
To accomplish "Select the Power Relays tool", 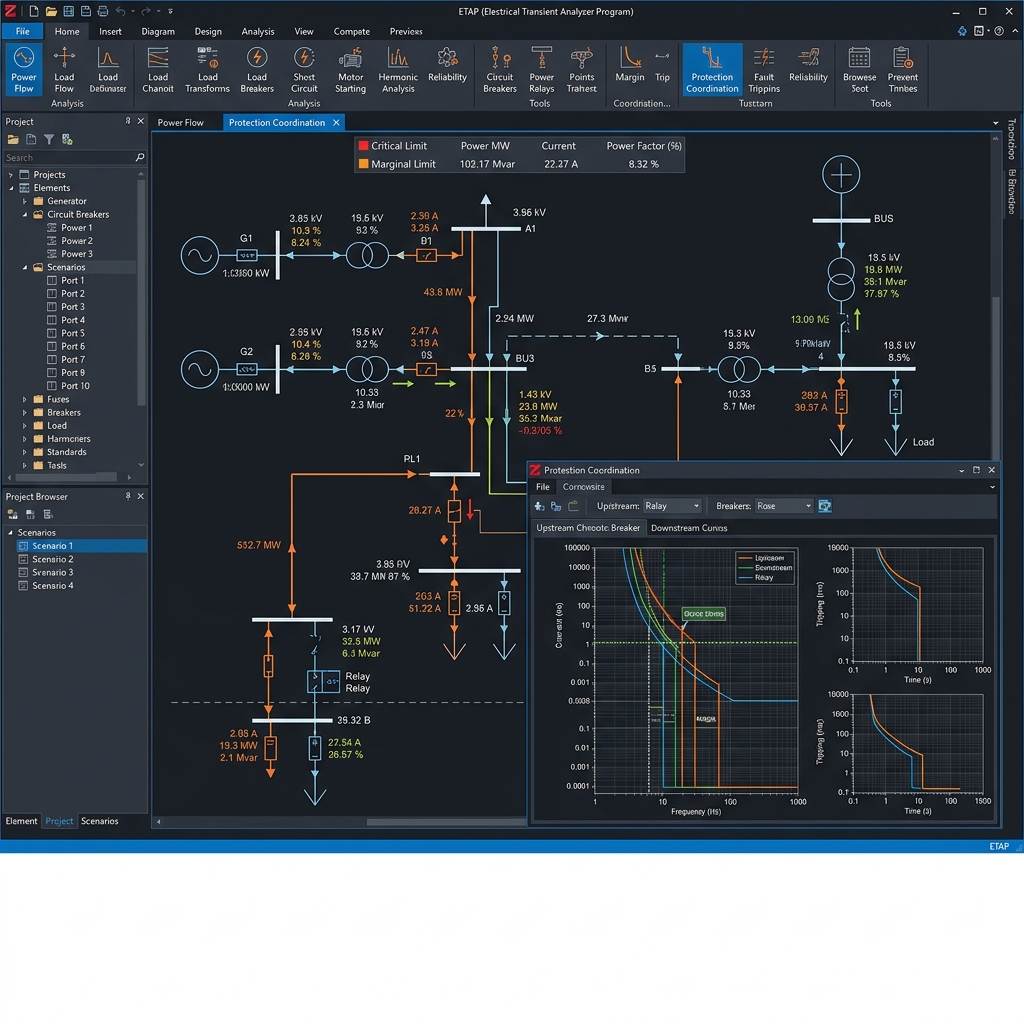I will point(541,70).
